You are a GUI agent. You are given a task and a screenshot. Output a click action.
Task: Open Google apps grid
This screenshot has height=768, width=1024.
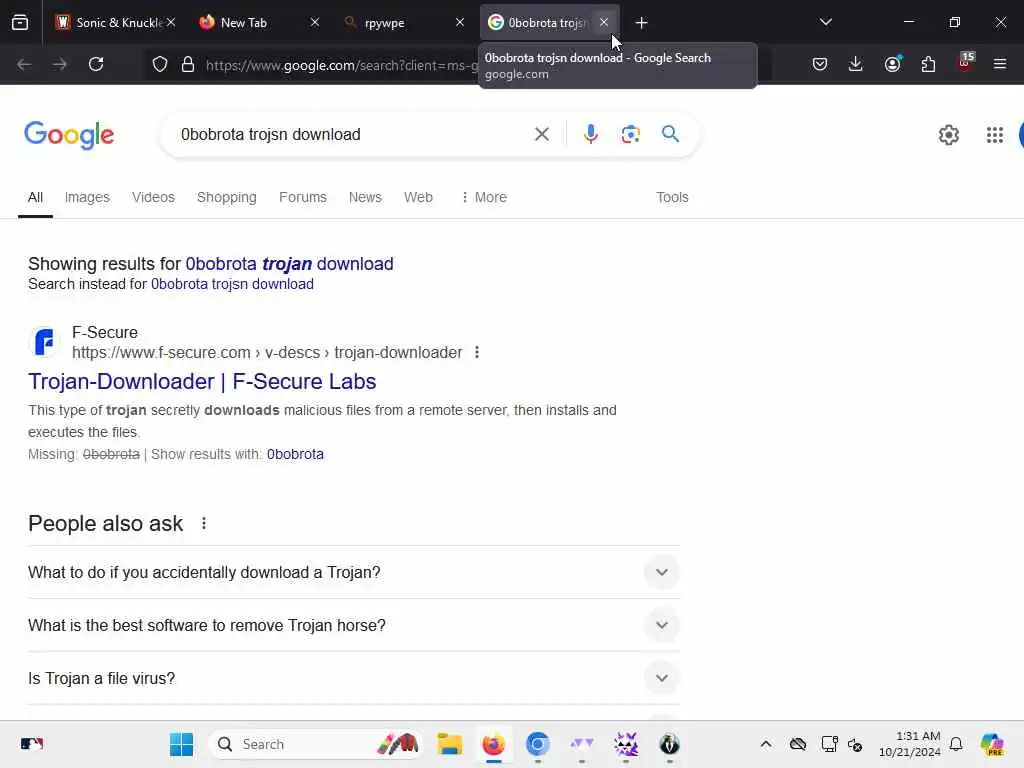coord(995,135)
